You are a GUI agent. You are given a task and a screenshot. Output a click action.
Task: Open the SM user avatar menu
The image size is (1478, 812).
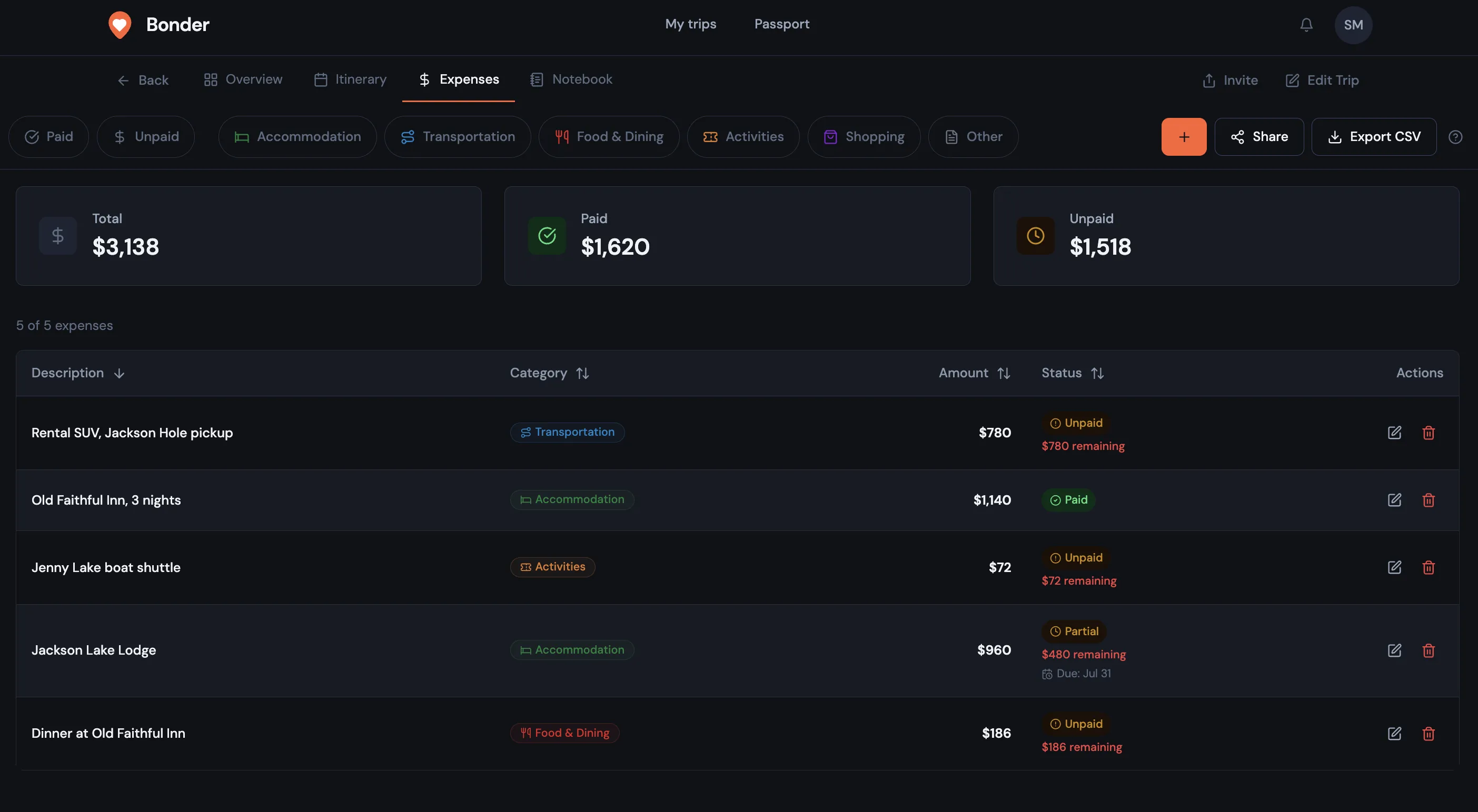coord(1353,25)
